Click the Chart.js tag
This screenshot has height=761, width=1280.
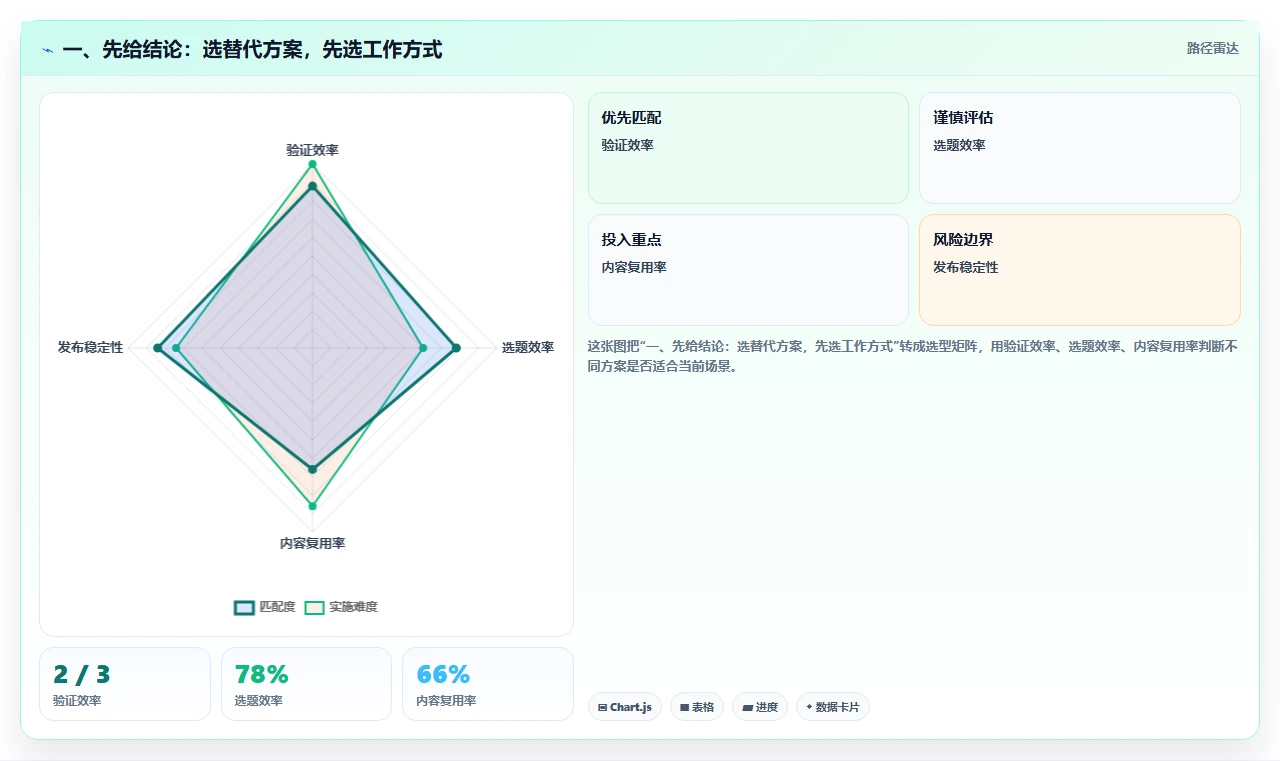pyautogui.click(x=625, y=707)
